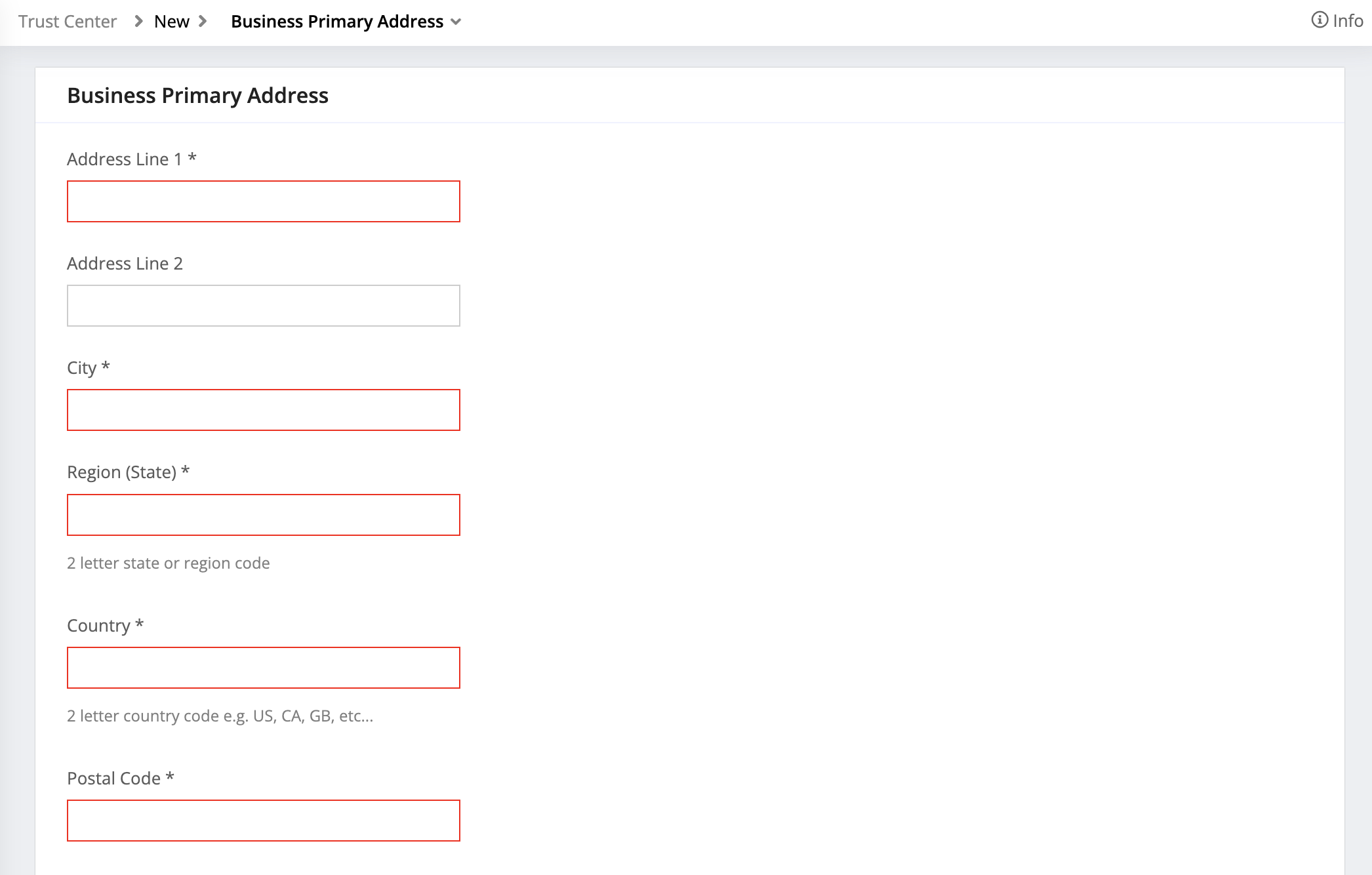Click the Business Primary Address form heading
Viewport: 1372px width, 875px height.
(x=197, y=96)
